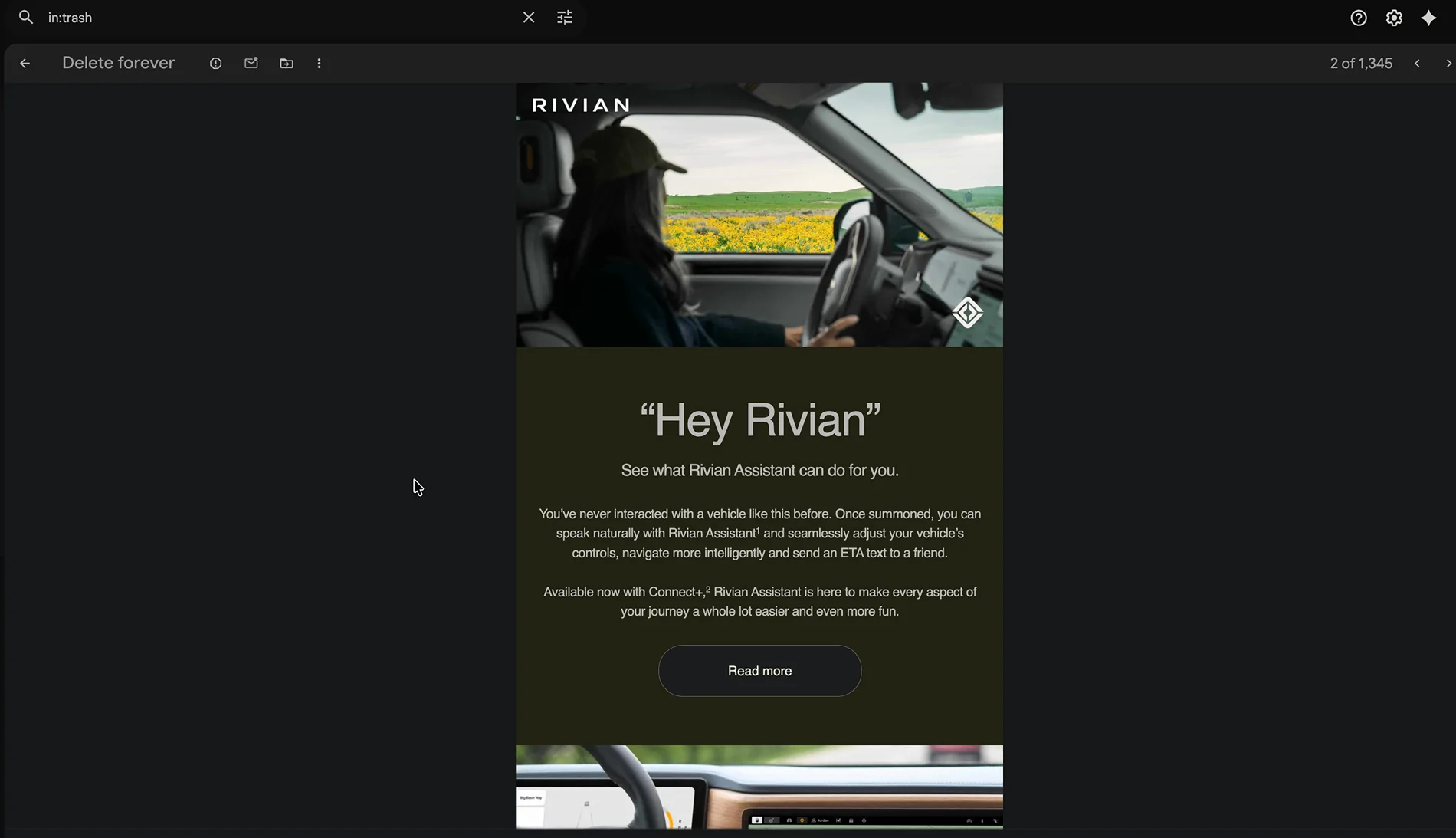The height and width of the screenshot is (838, 1456).
Task: Click the search magnifier icon
Action: tap(26, 17)
